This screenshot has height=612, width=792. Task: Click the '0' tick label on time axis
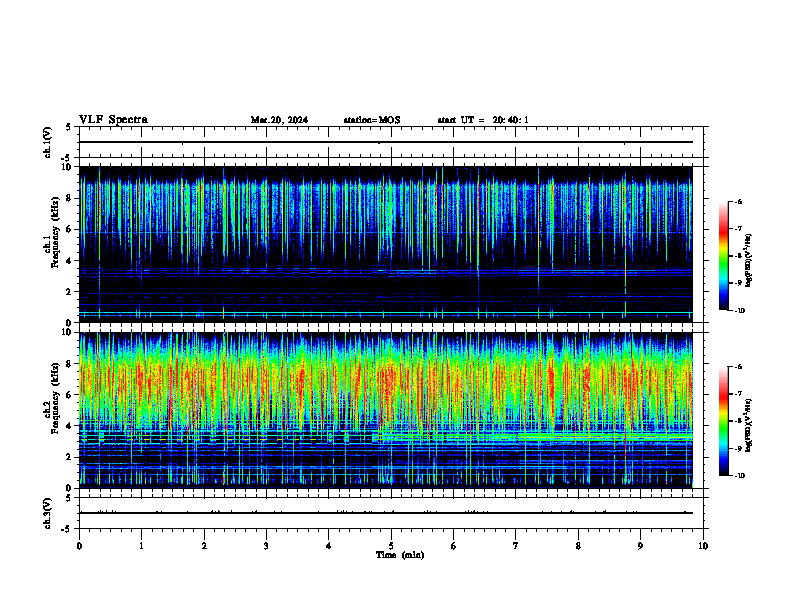click(x=79, y=546)
